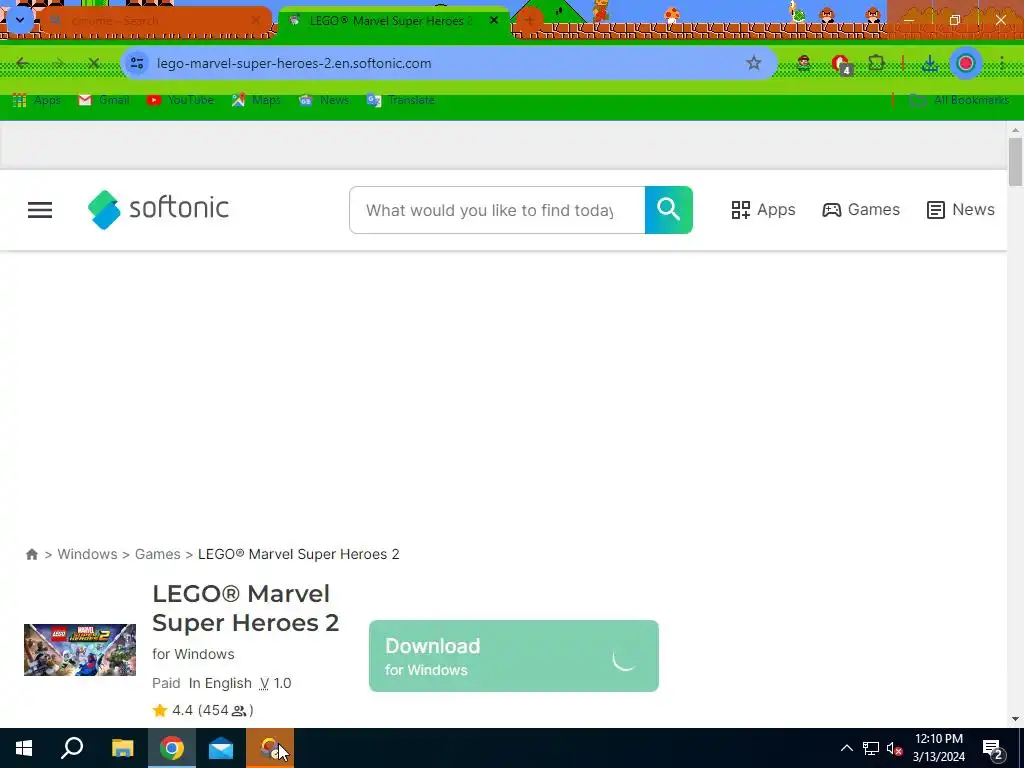This screenshot has width=1024, height=768.
Task: Open the YouTube bookmark
Action: click(x=181, y=100)
